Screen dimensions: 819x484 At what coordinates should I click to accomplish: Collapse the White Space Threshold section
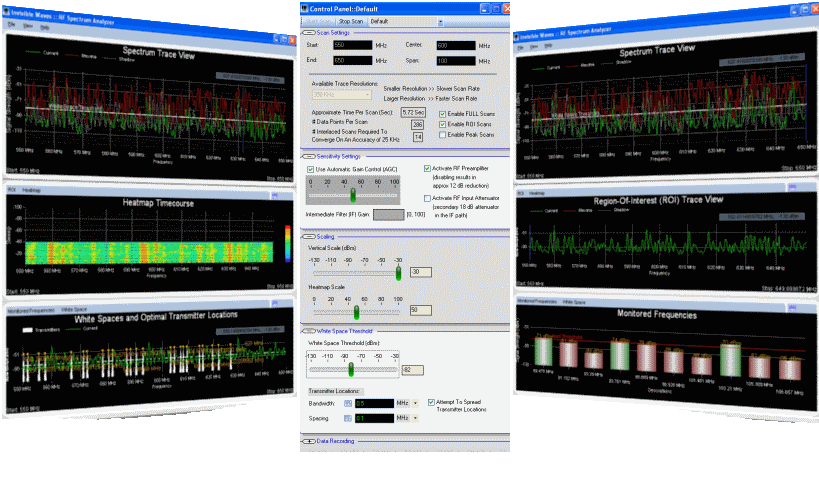pos(309,331)
